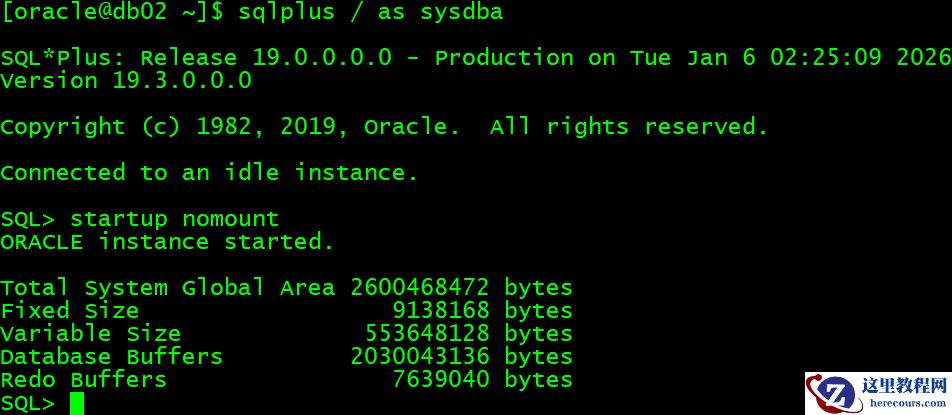952x415 pixels.
Task: Click the 'Redo Buffers' label
Action: point(83,380)
